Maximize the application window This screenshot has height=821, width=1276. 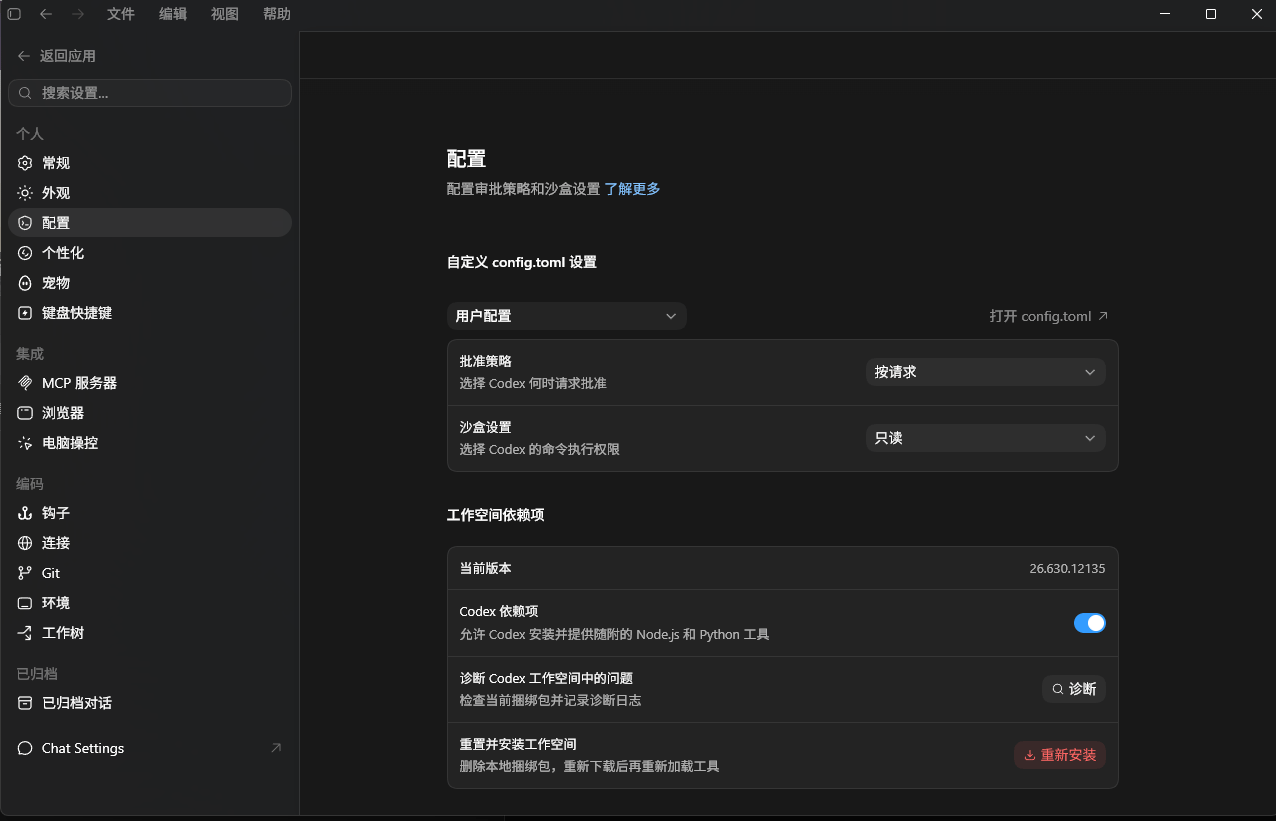tap(1211, 14)
